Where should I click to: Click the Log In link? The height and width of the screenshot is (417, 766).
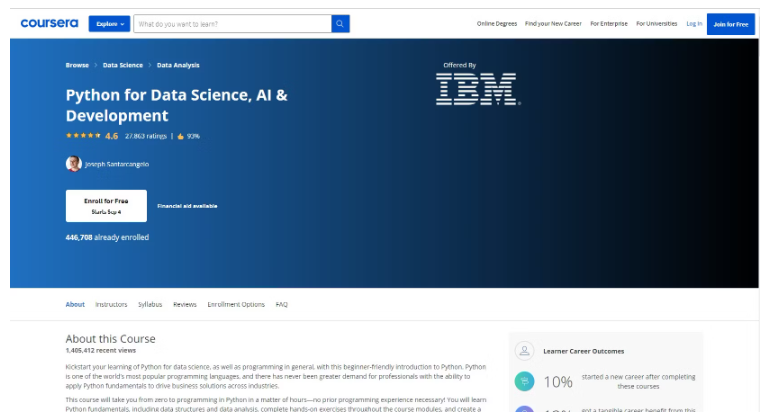[x=694, y=23]
